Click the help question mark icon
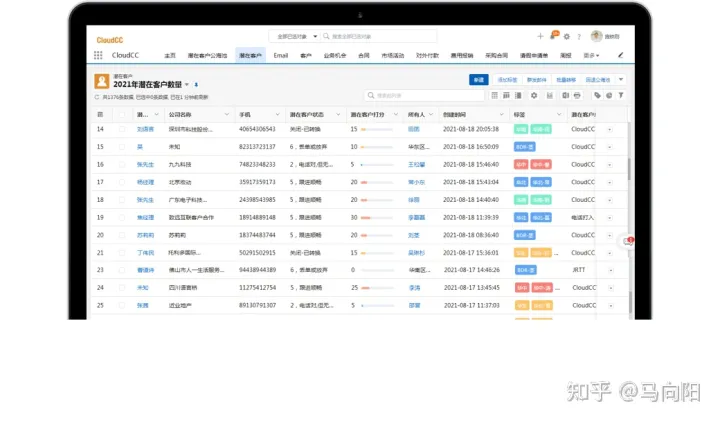 [578, 36]
